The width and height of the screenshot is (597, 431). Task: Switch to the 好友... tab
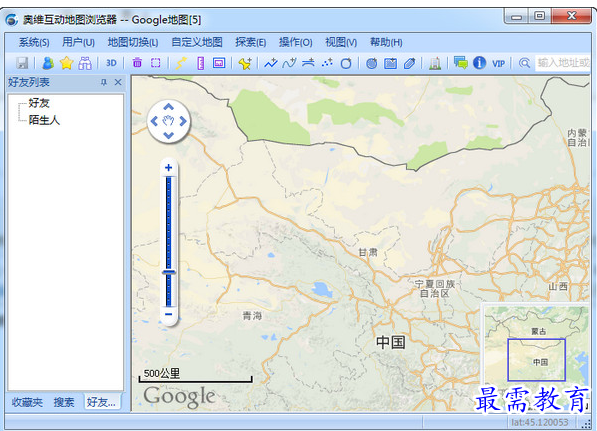pos(101,402)
